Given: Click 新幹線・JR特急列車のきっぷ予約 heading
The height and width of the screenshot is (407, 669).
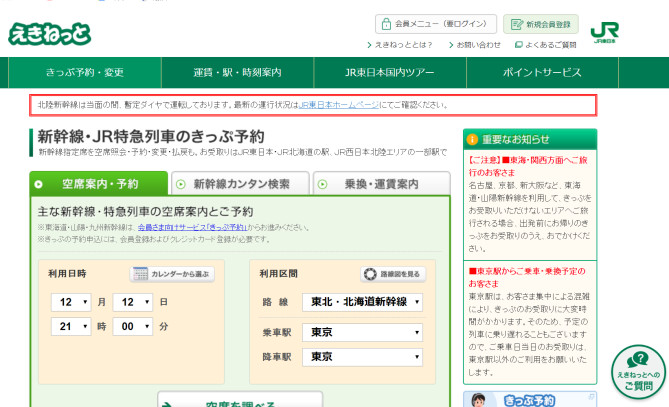Looking at the screenshot, I should 151,137.
